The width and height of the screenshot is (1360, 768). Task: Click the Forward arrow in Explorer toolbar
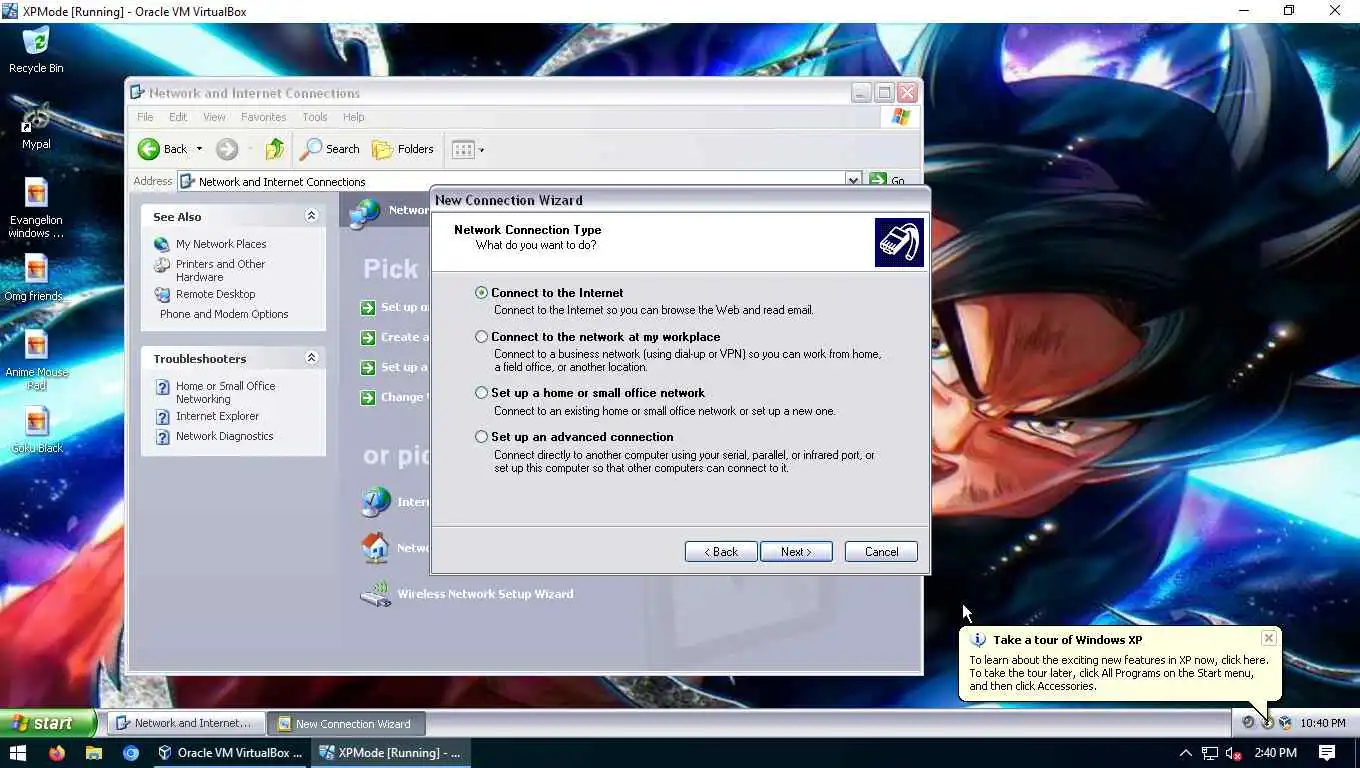(x=227, y=149)
